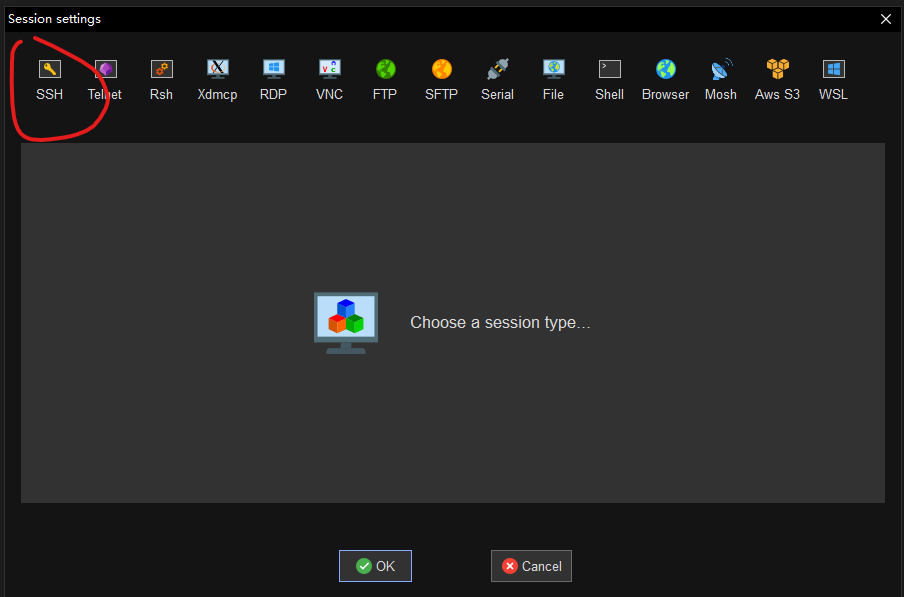The image size is (904, 597).
Task: Select the Mosh session type
Action: pos(721,80)
